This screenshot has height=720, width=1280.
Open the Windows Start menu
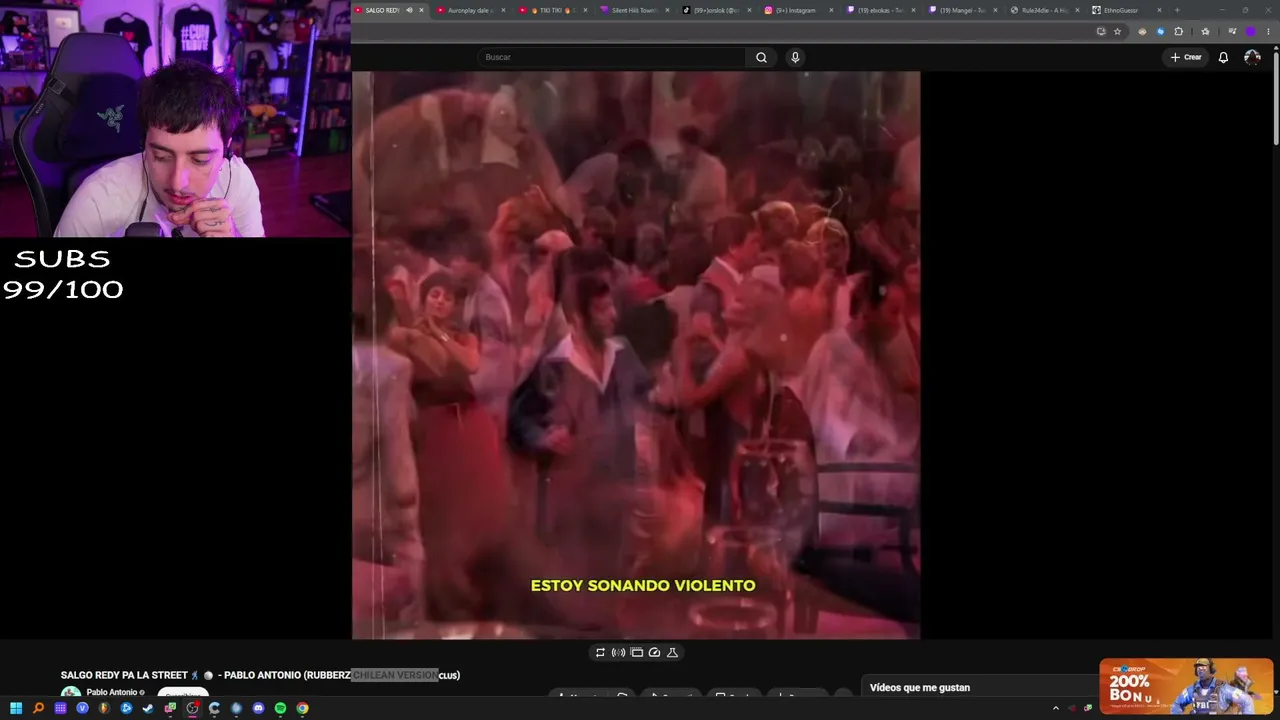click(x=16, y=708)
